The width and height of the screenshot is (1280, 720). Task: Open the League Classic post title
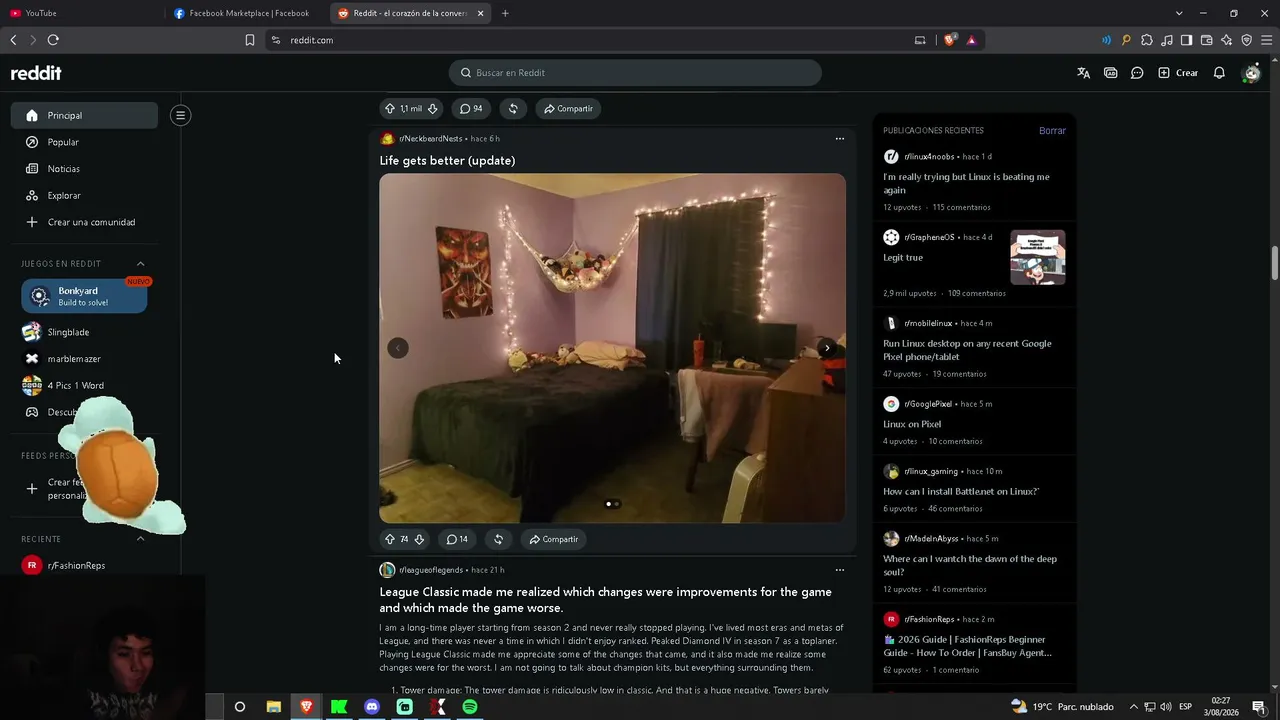(605, 600)
